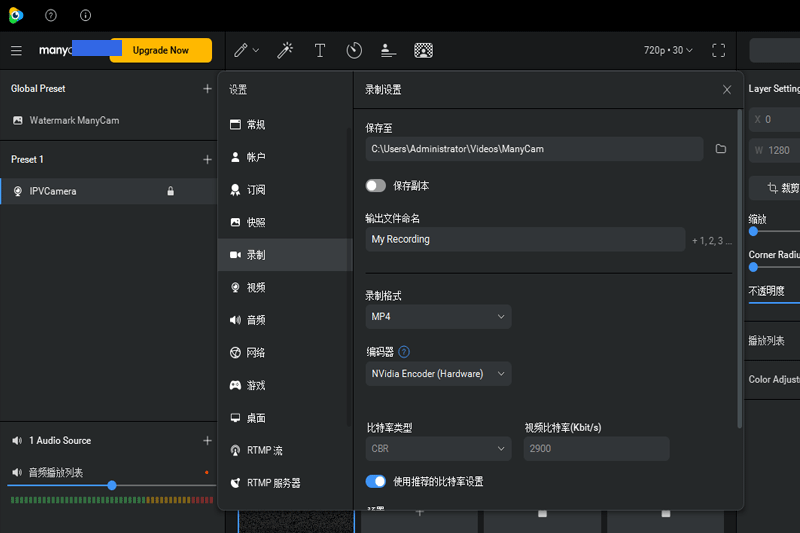Viewport: 800px width, 533px height.
Task: Toggle the save copy switch
Action: coord(376,186)
